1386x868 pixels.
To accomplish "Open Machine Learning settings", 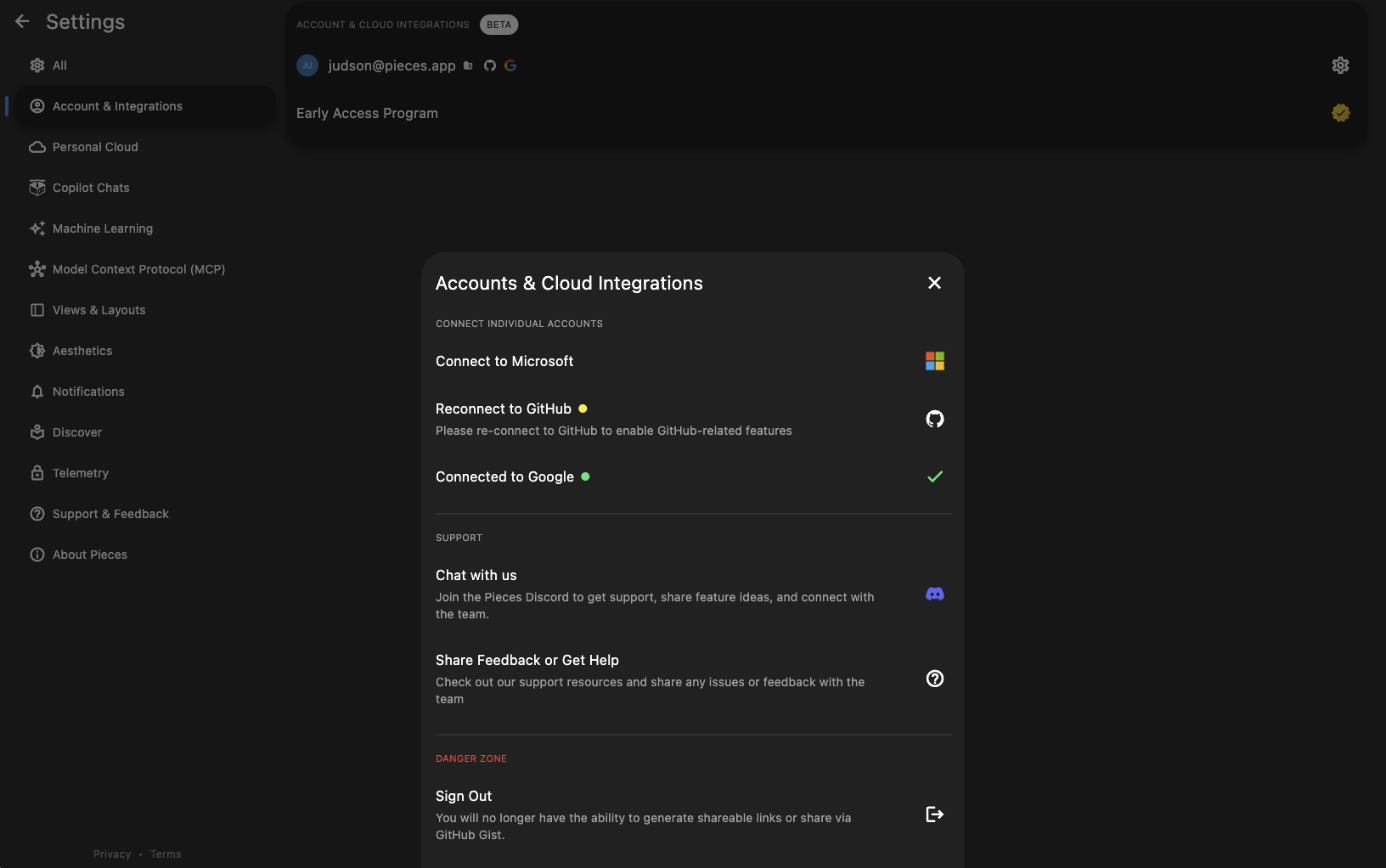I will (145, 228).
